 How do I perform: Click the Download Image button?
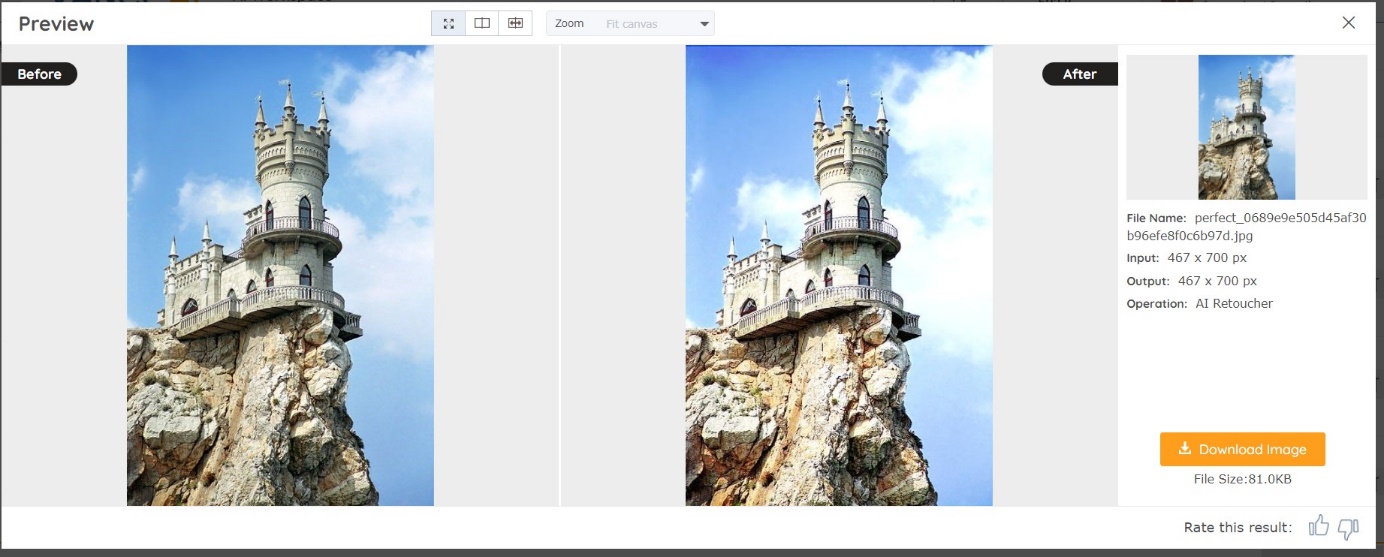click(x=1242, y=449)
